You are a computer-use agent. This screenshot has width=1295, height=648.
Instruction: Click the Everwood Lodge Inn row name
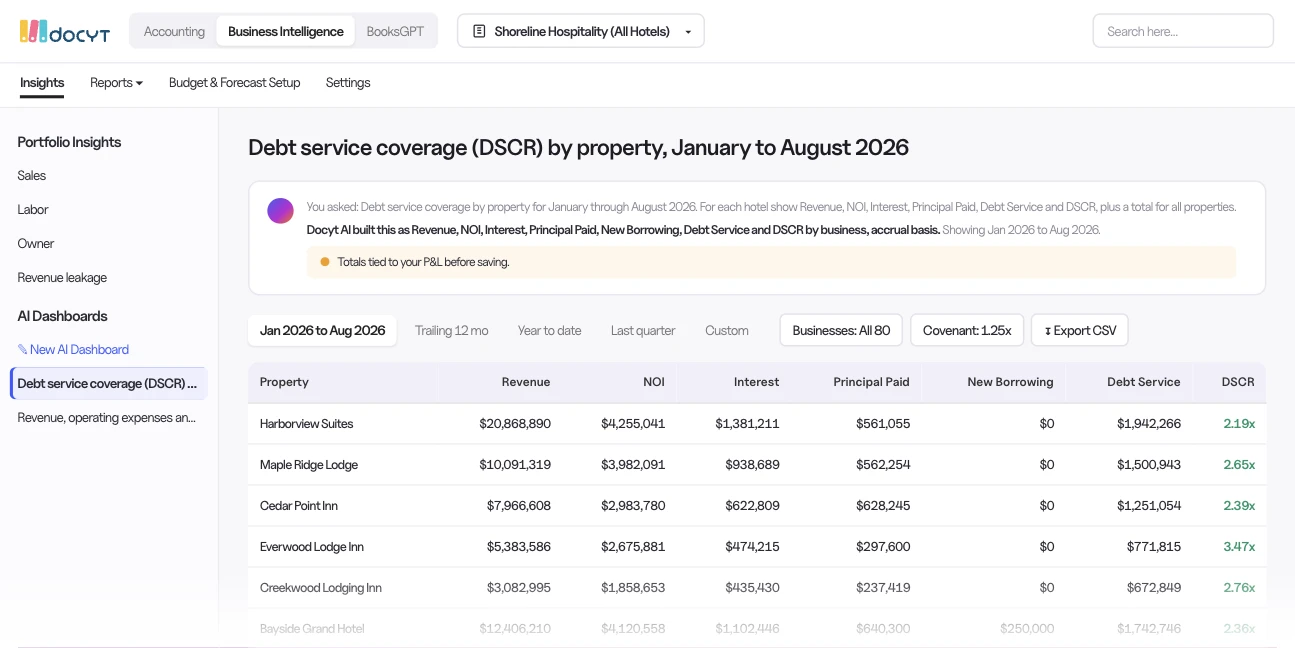pos(312,547)
